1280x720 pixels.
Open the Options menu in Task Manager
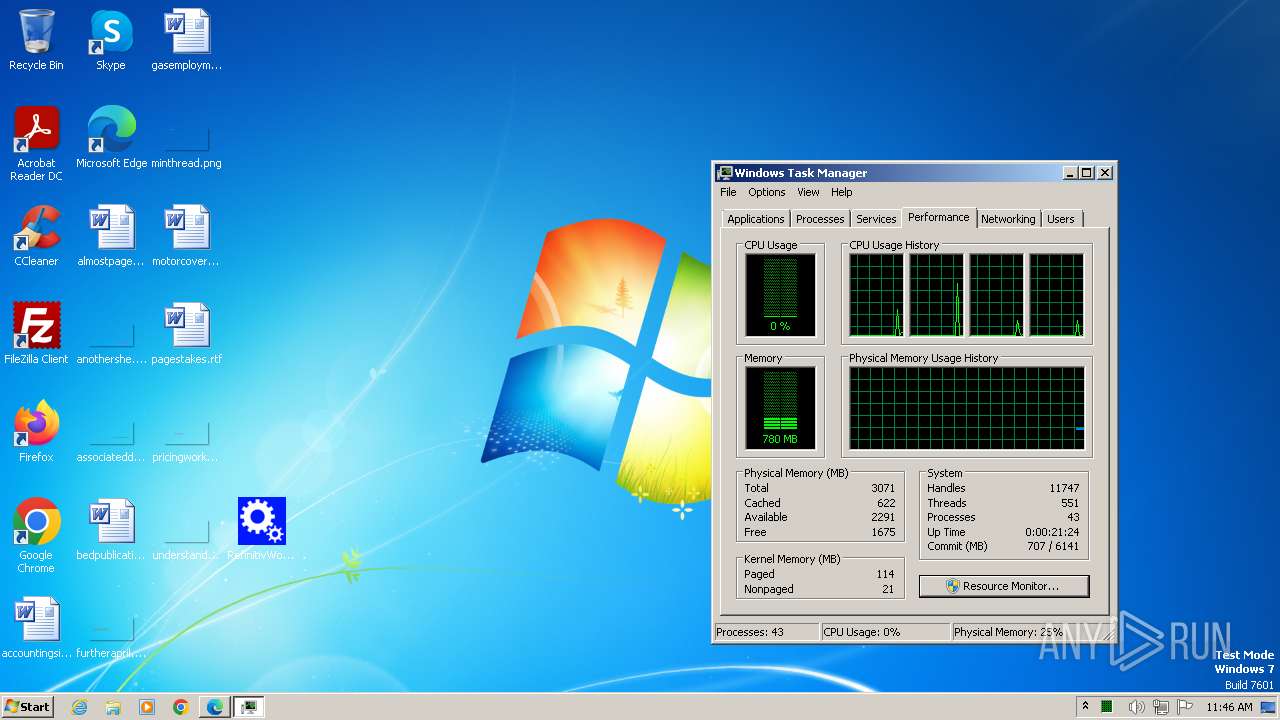click(x=767, y=192)
